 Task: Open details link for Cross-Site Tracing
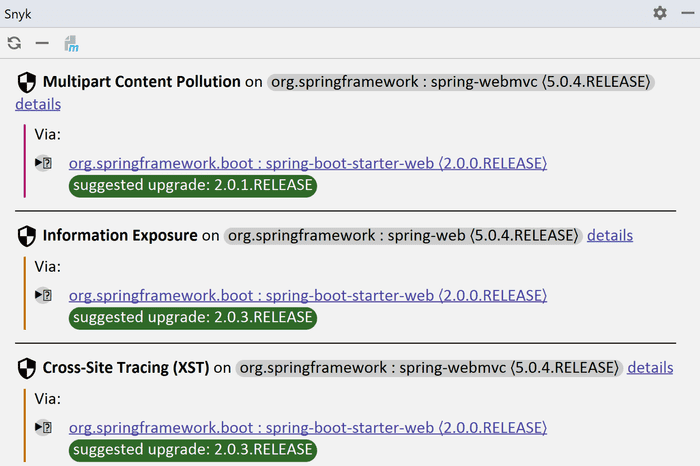click(650, 368)
